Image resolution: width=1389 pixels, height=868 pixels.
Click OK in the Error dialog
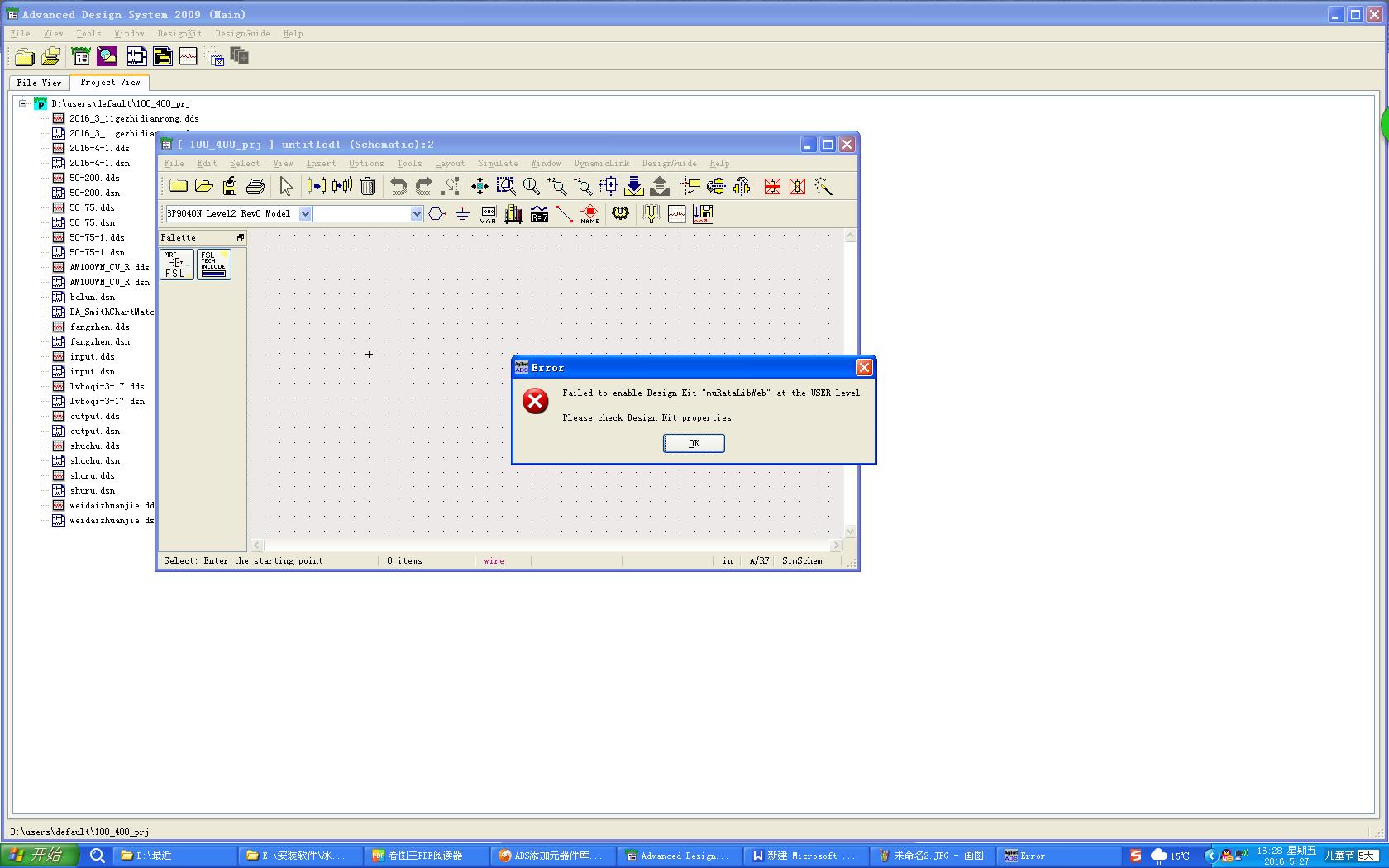coord(694,443)
